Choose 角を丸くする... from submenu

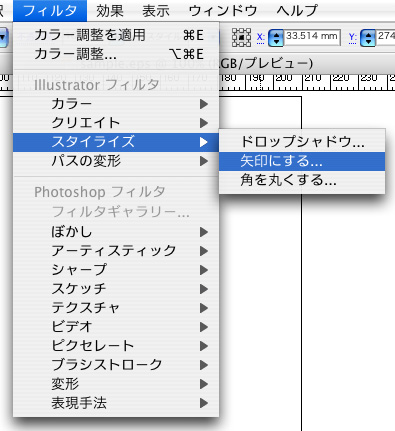[x=302, y=180]
